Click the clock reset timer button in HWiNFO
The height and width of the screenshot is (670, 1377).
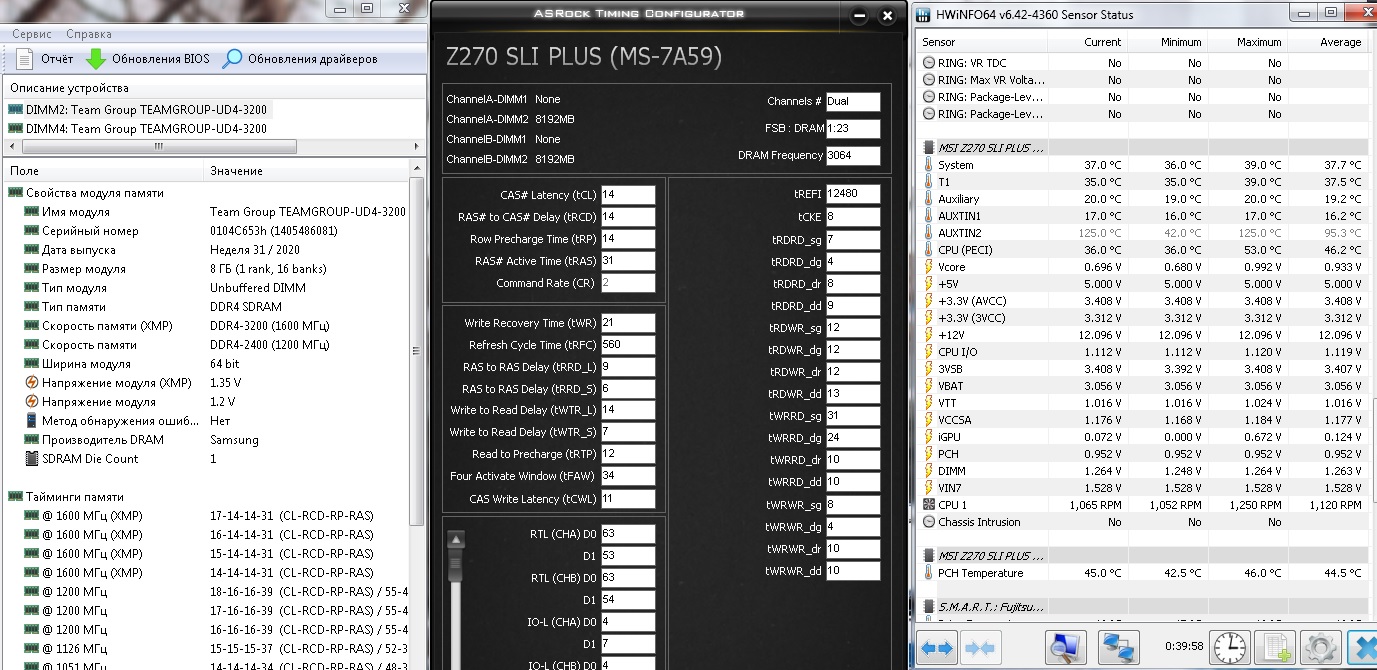[1229, 648]
